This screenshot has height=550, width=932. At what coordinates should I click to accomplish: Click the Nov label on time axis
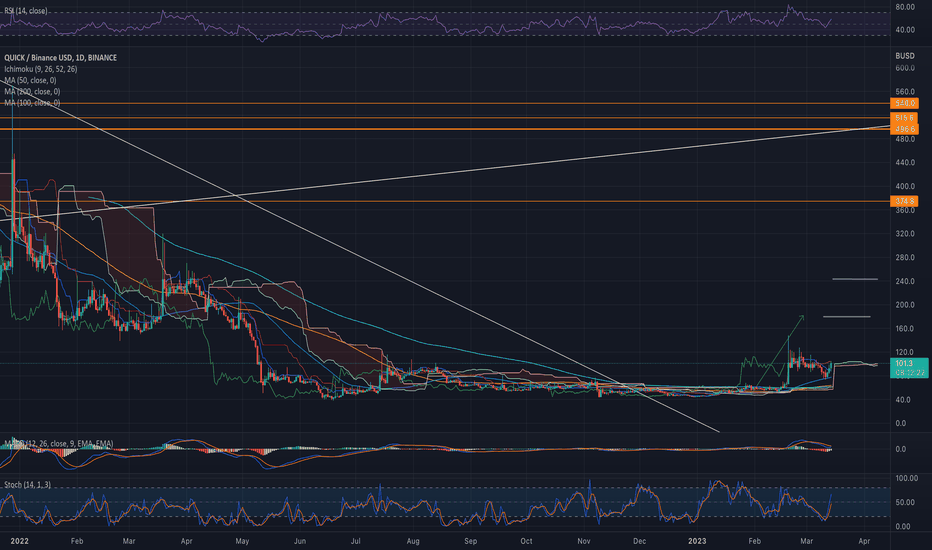tap(584, 541)
